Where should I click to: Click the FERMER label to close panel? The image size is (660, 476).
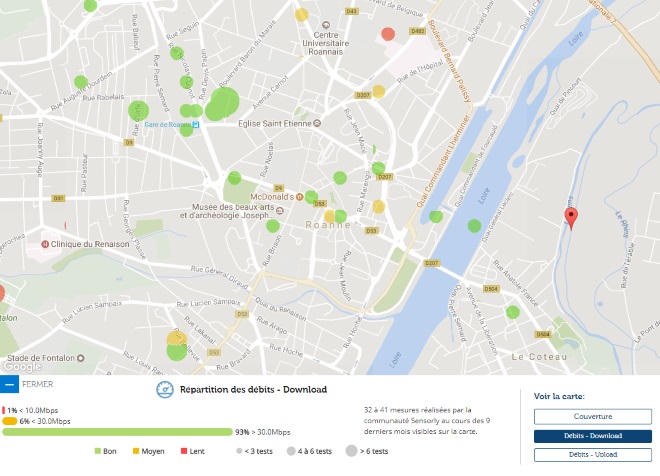(x=38, y=384)
